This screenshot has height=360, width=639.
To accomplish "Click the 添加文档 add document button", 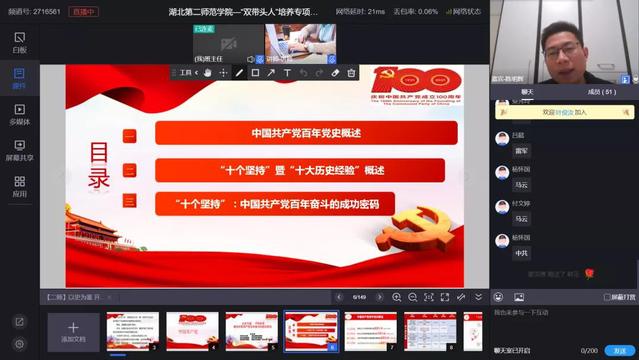I will (x=73, y=332).
